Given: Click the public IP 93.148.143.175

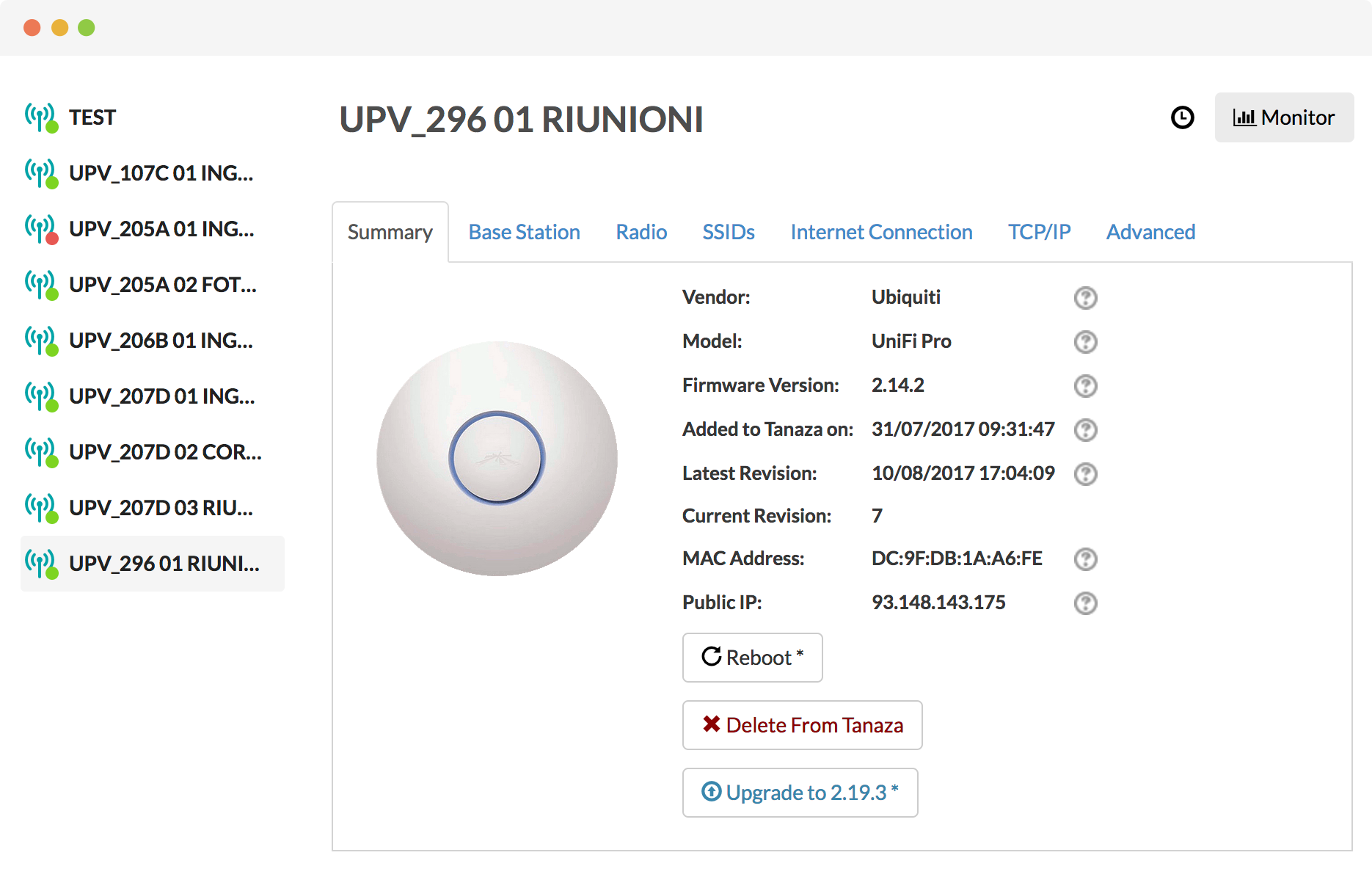Looking at the screenshot, I should (938, 603).
